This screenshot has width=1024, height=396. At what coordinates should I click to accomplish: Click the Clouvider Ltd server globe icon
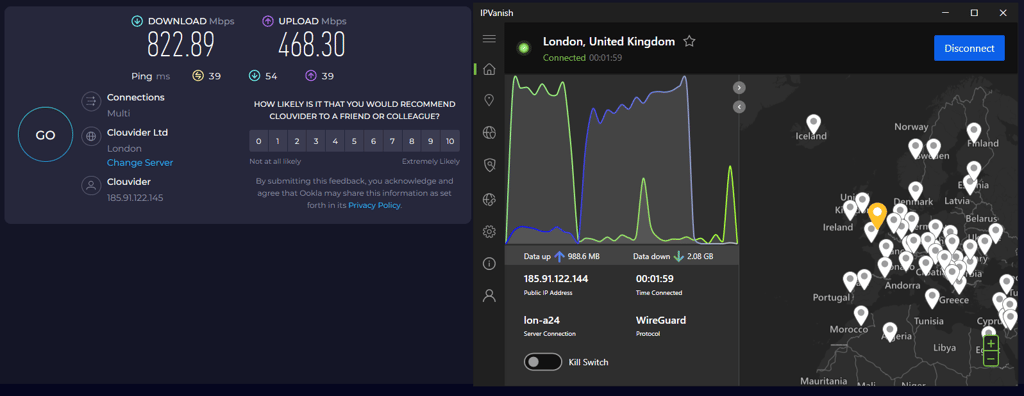point(91,137)
